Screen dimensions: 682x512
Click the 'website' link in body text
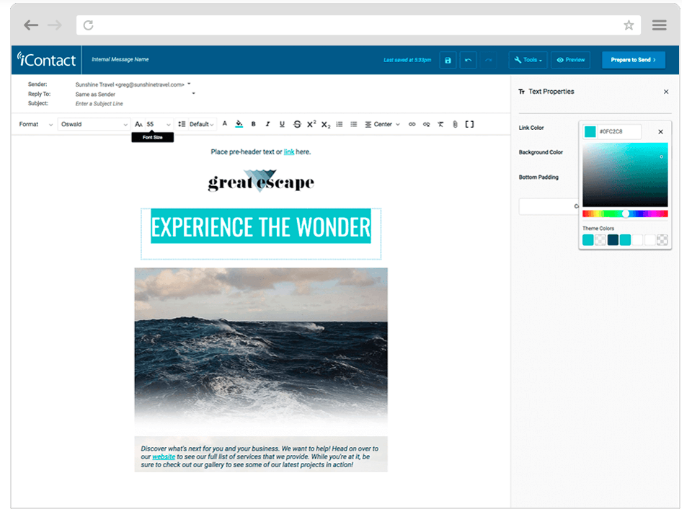coord(164,457)
